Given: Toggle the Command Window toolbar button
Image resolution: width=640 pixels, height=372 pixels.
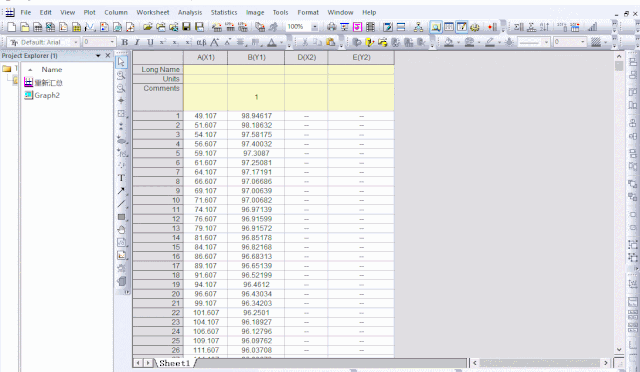Looking at the screenshot, I should [x=462, y=27].
